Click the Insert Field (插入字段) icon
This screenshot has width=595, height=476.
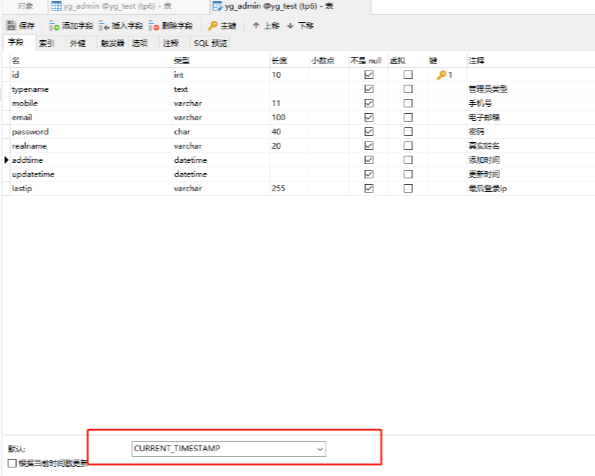(x=104, y=25)
